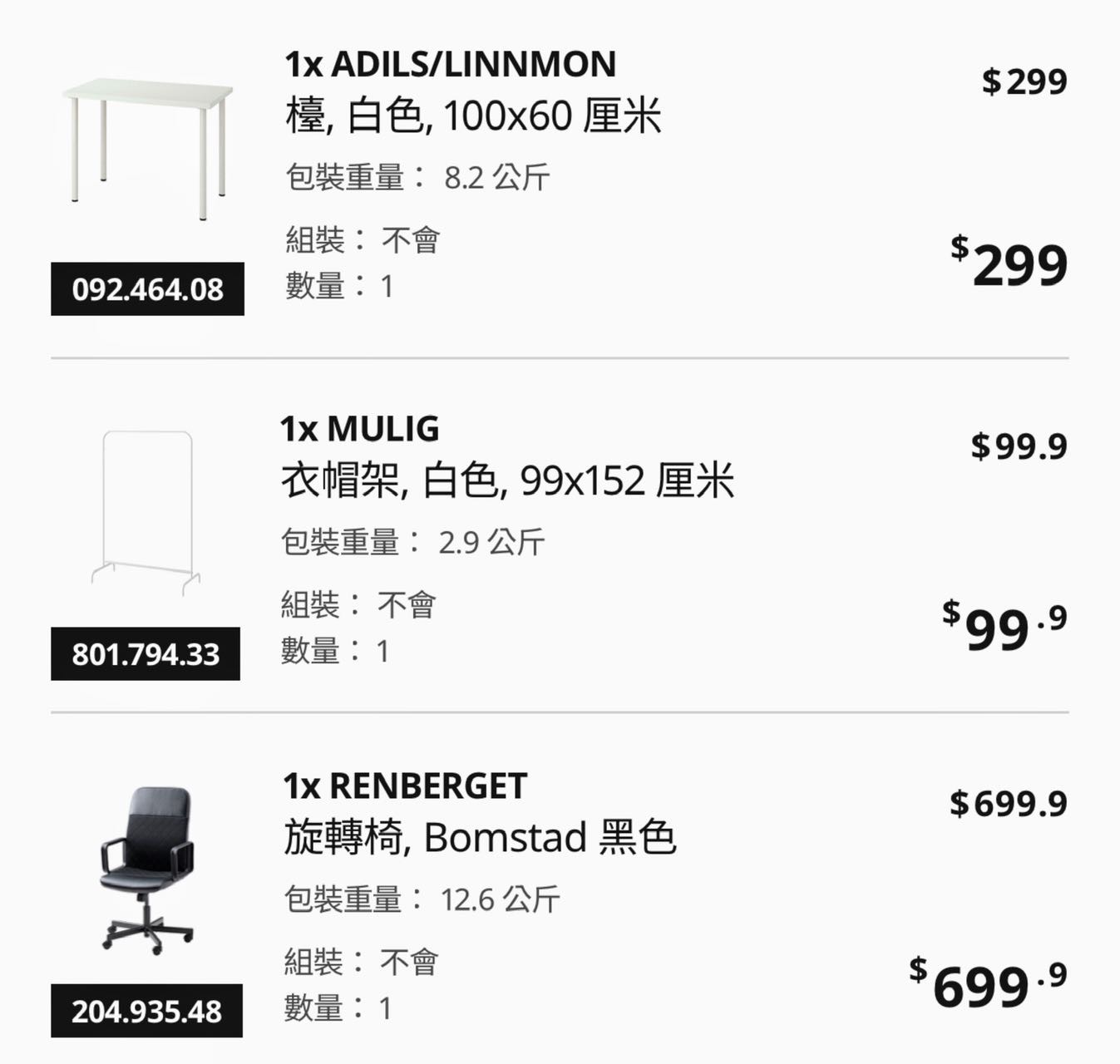Click the MULIG 組裝 不會 line

(x=358, y=604)
